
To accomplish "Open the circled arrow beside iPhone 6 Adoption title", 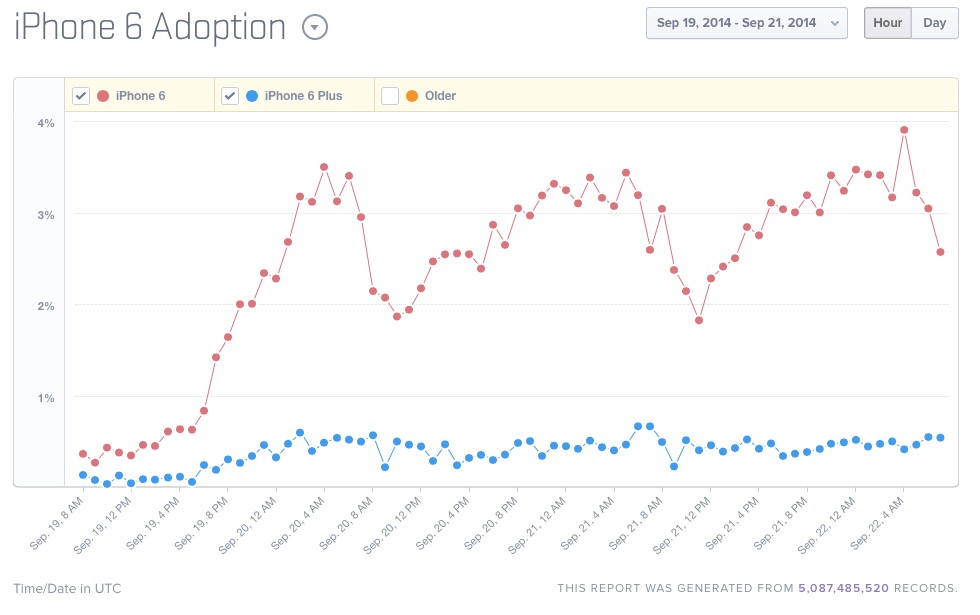I will 315,28.
